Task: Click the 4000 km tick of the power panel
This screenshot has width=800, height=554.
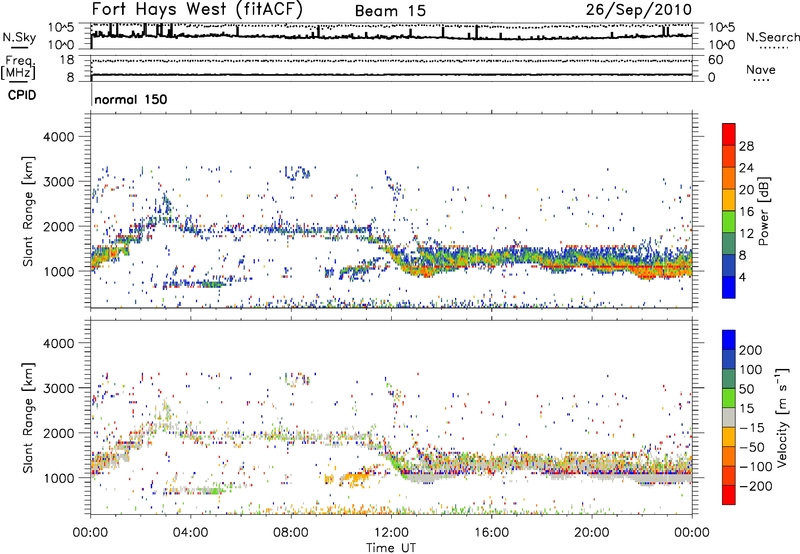Action: (x=59, y=137)
